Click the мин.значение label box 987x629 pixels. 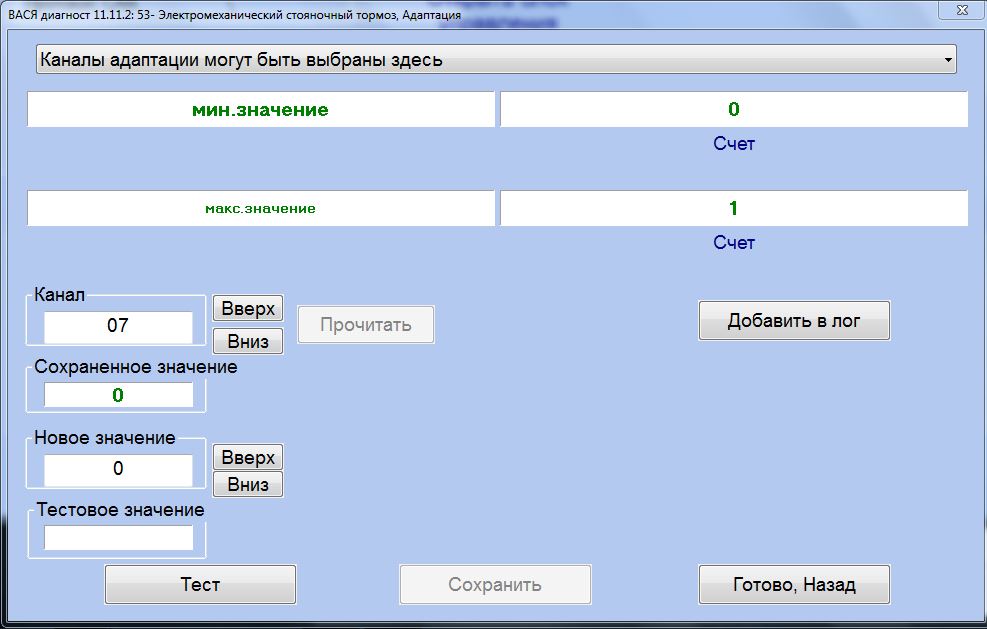click(x=260, y=110)
